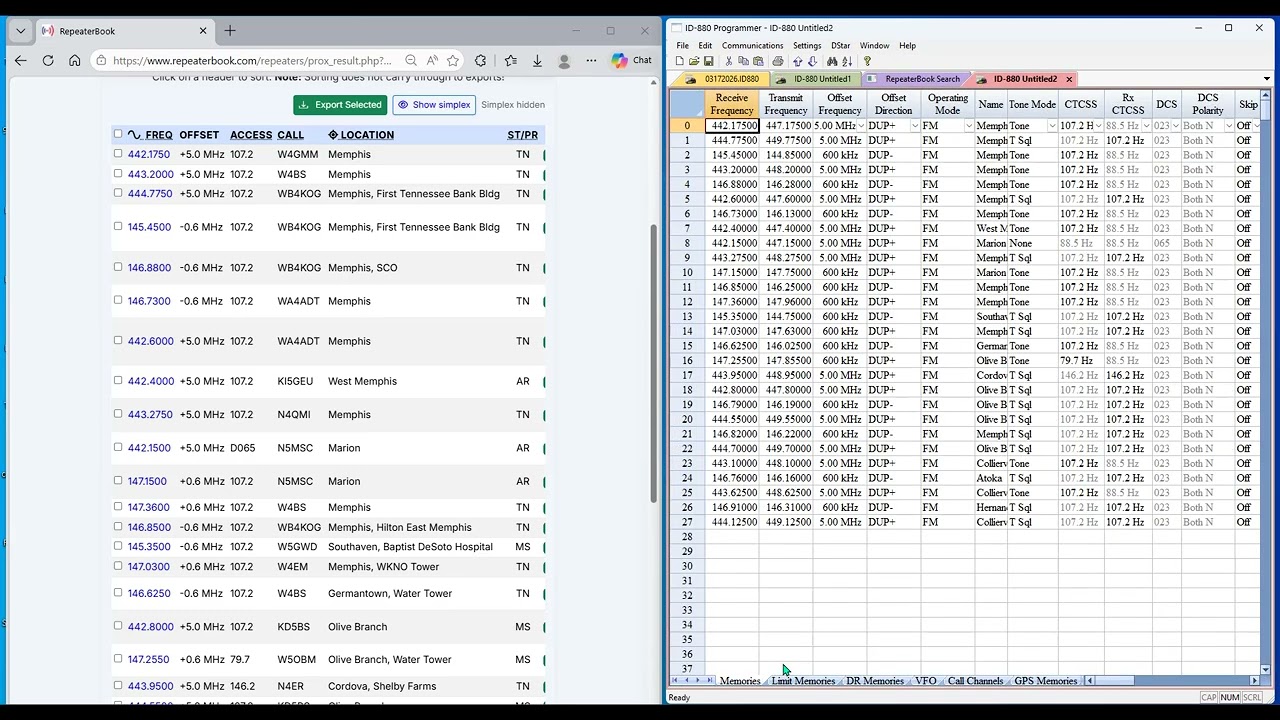
Task: Open row 0 CTCSS dropdown arrow
Action: point(1099,126)
